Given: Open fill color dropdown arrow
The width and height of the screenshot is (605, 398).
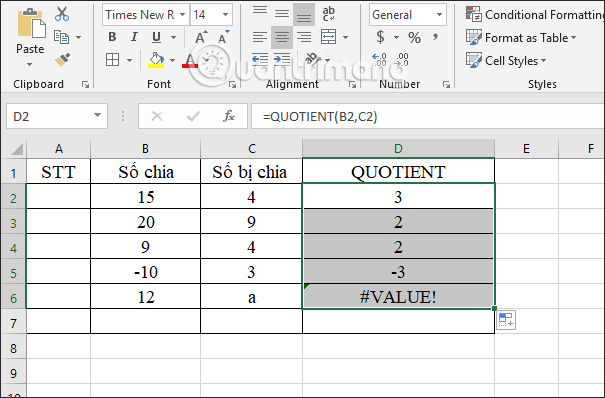Looking at the screenshot, I should [172, 61].
